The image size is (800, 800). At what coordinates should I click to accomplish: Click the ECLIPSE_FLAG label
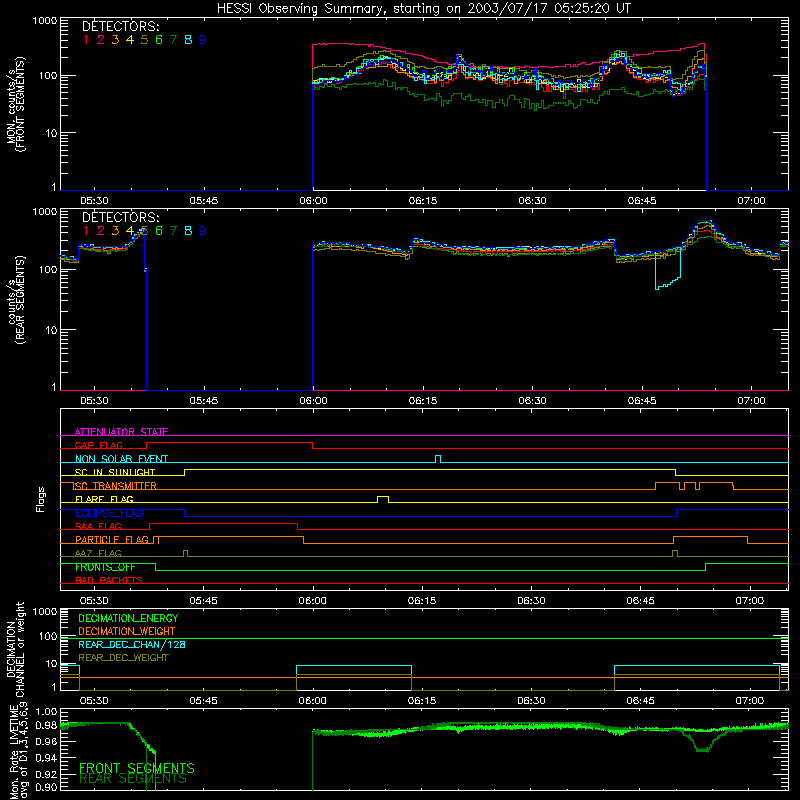click(109, 513)
